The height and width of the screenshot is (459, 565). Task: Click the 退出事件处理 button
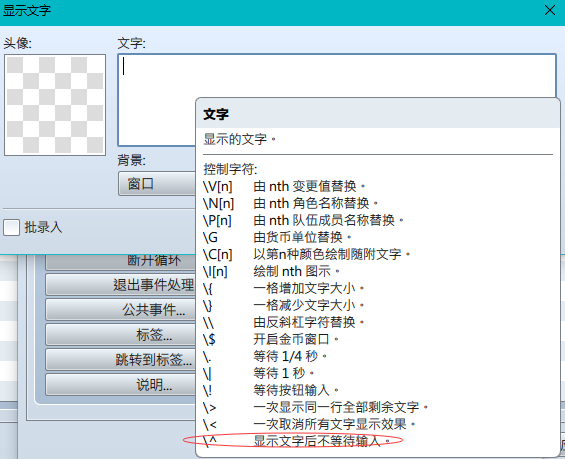pos(121,285)
